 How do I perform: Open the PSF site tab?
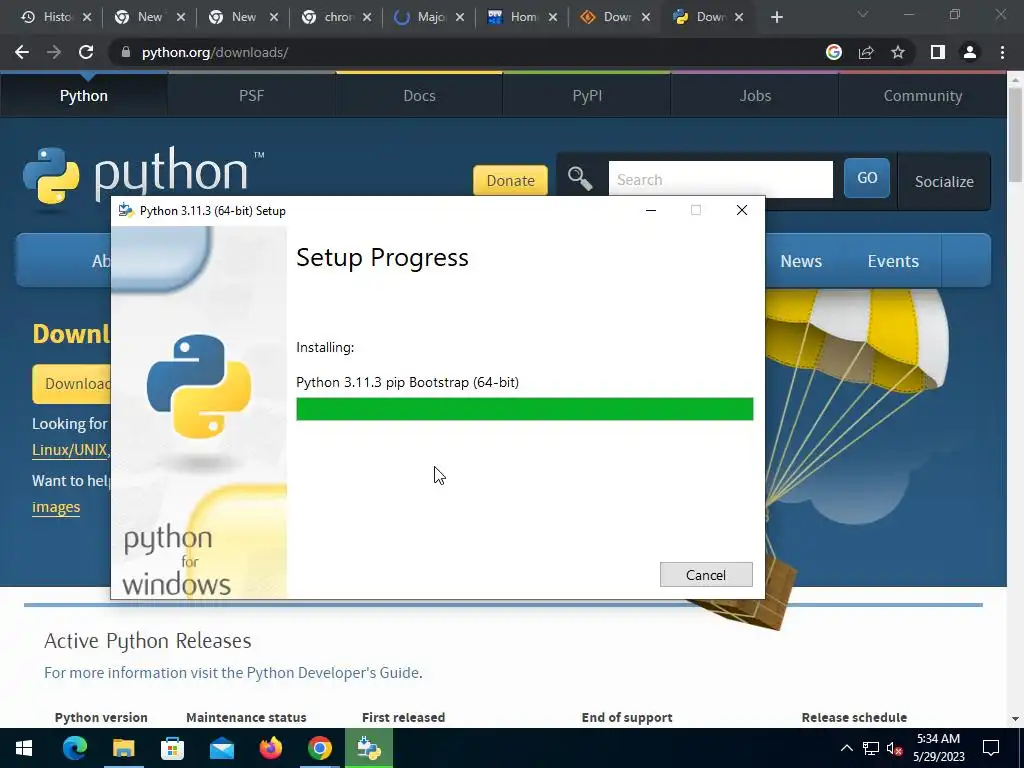click(251, 96)
